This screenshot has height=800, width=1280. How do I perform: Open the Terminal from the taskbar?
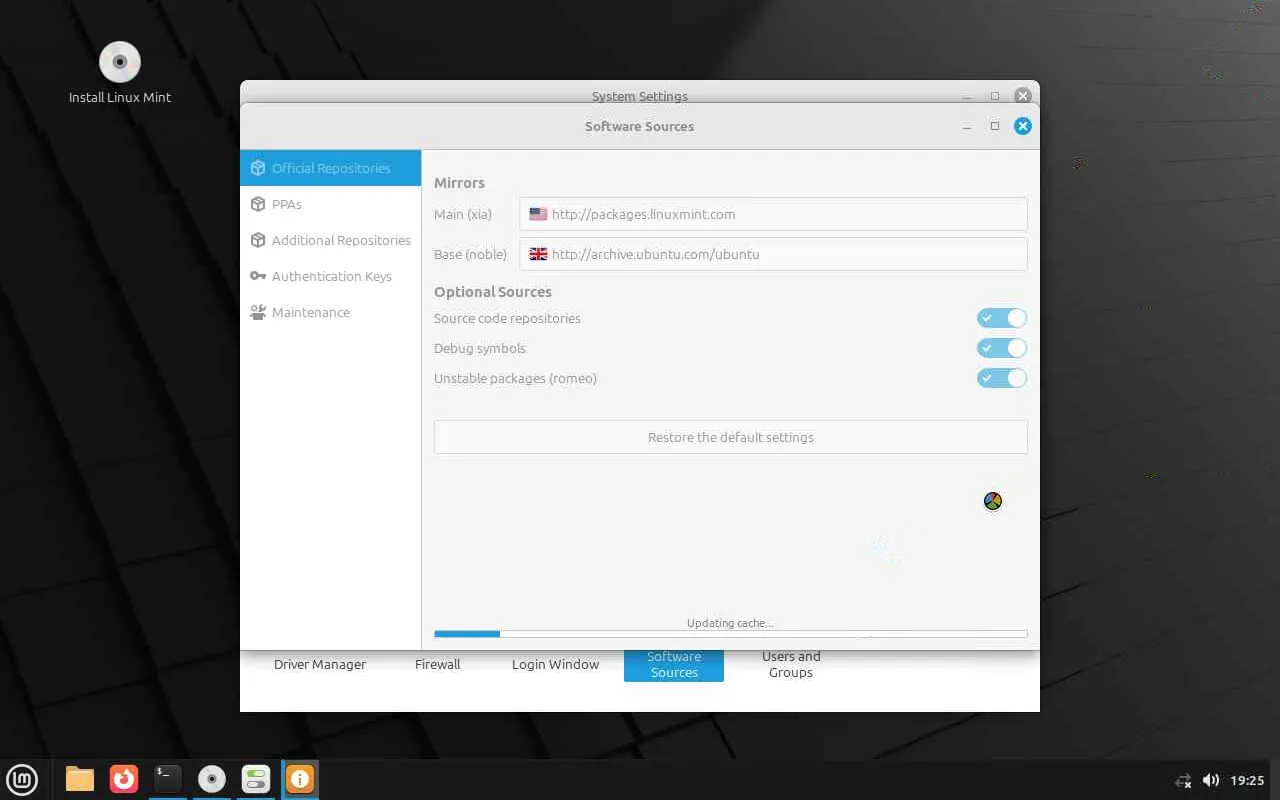(x=168, y=779)
